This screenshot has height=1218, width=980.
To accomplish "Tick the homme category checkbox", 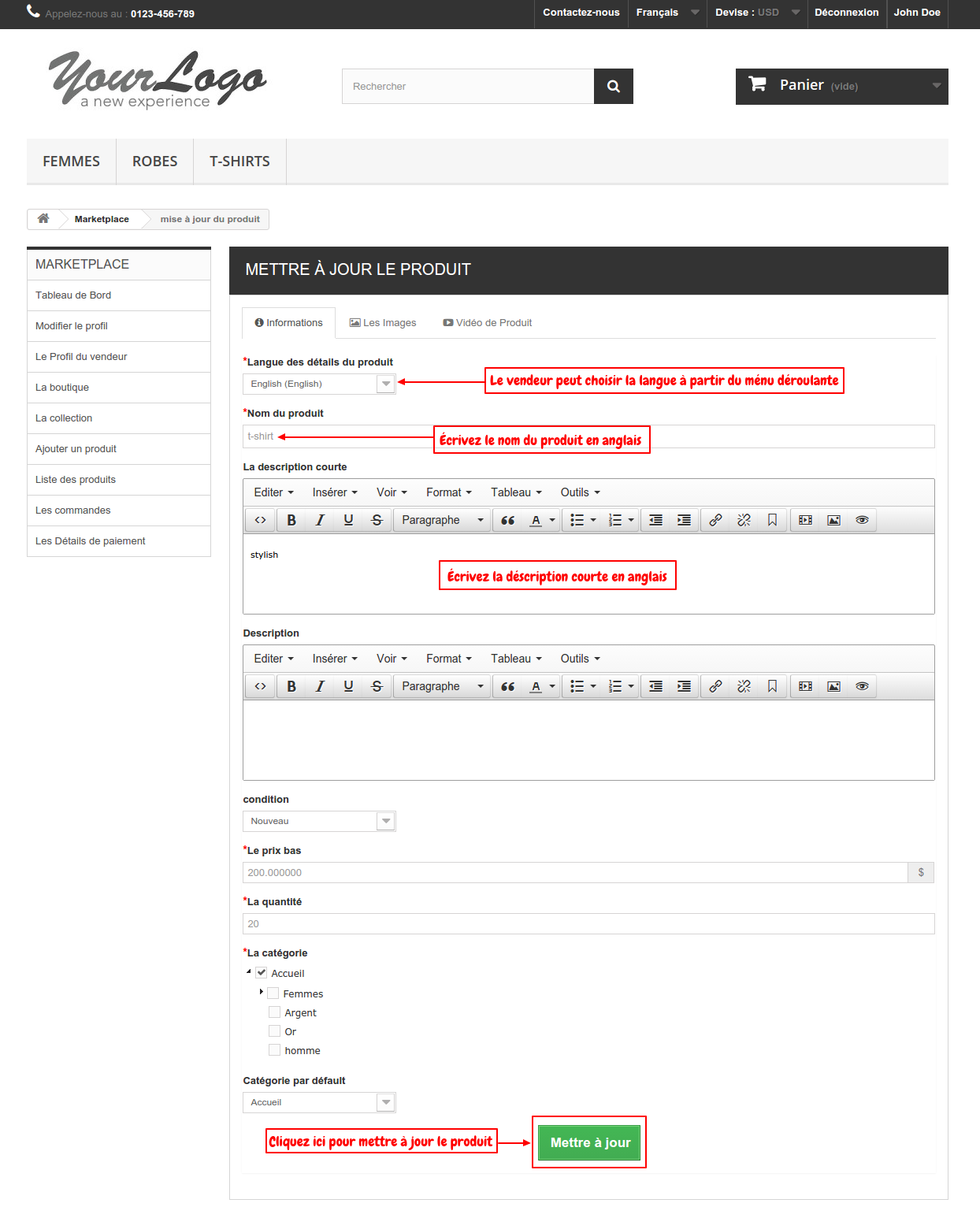I will point(274,1050).
